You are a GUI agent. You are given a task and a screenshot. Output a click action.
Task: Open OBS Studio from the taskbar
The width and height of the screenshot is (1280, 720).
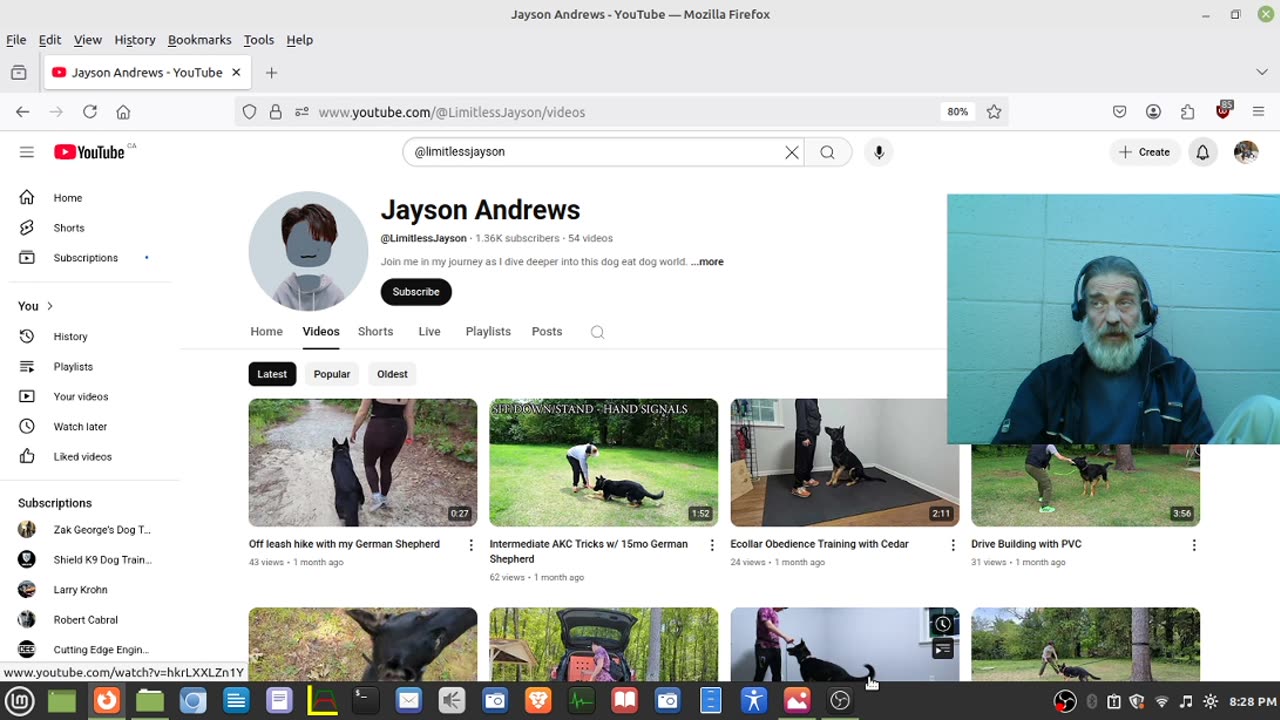(x=840, y=701)
